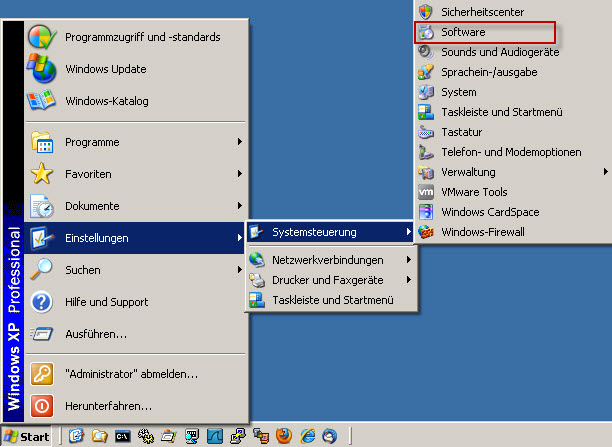Click the Programme folder icon
The width and height of the screenshot is (612, 447).
point(42,142)
